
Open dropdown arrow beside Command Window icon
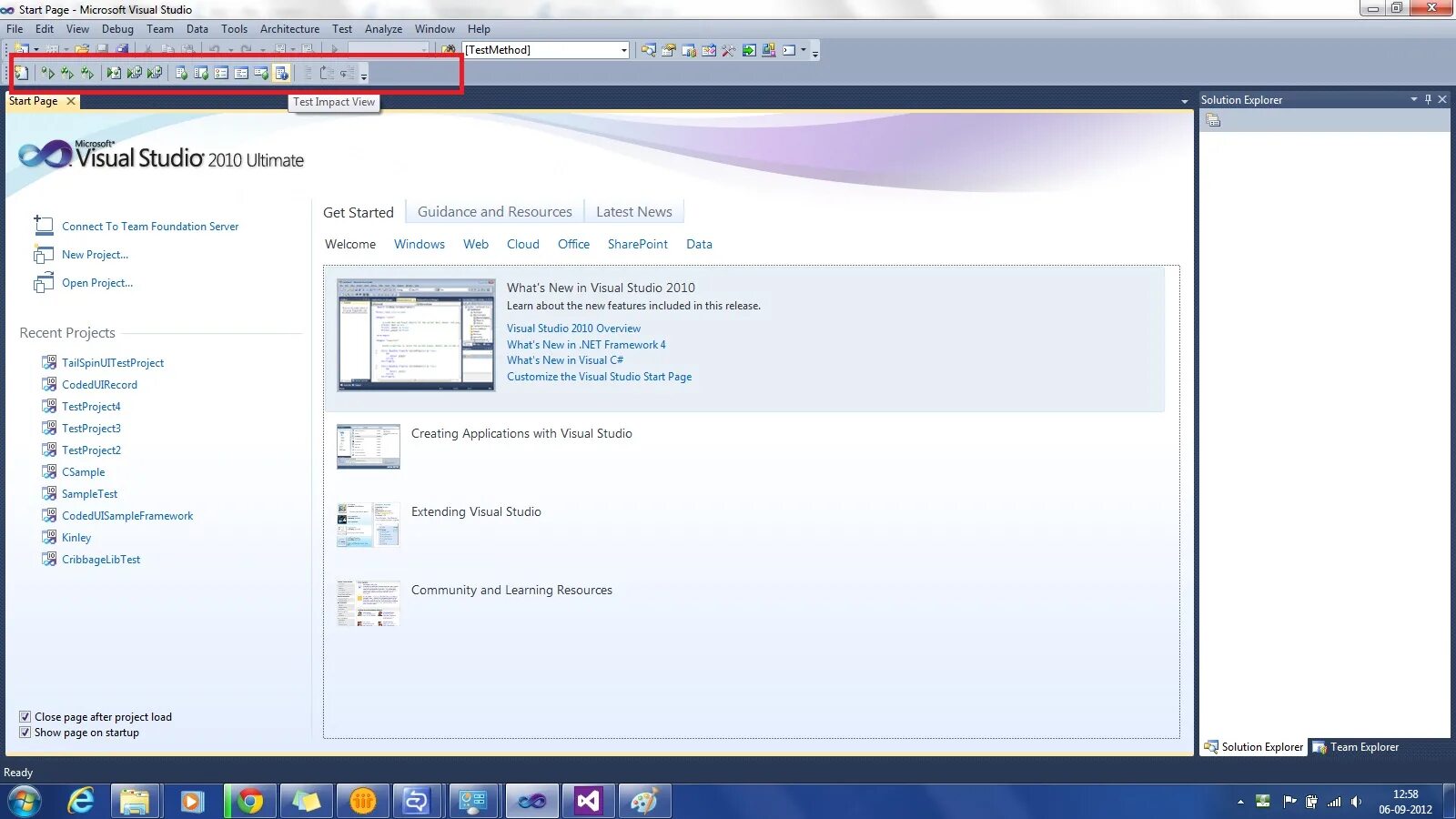click(x=804, y=50)
